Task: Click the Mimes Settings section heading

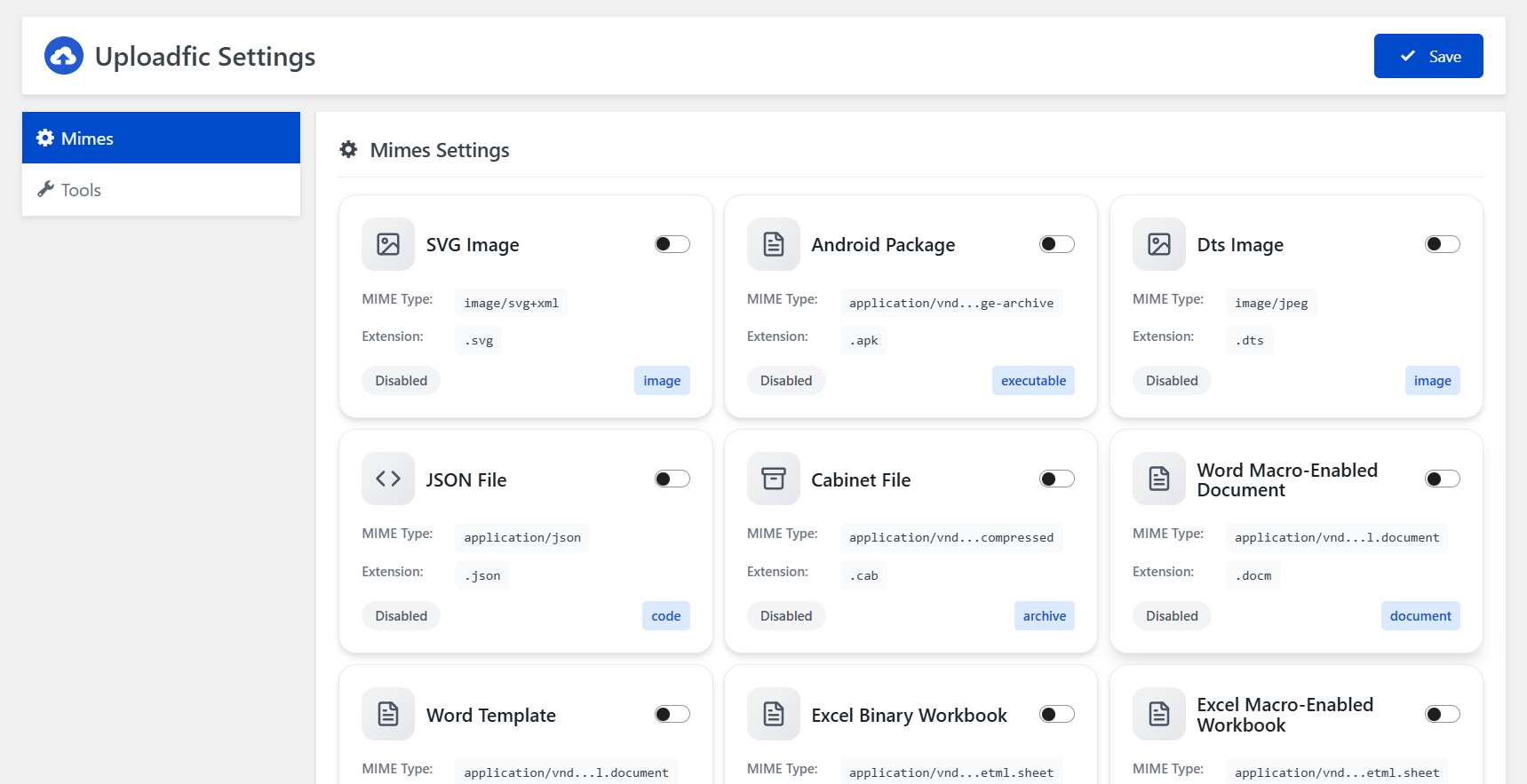Action: 440,150
